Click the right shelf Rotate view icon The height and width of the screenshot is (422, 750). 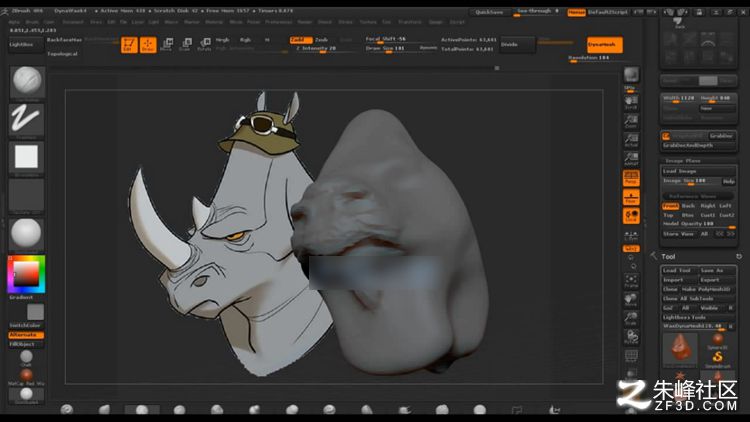[631, 337]
